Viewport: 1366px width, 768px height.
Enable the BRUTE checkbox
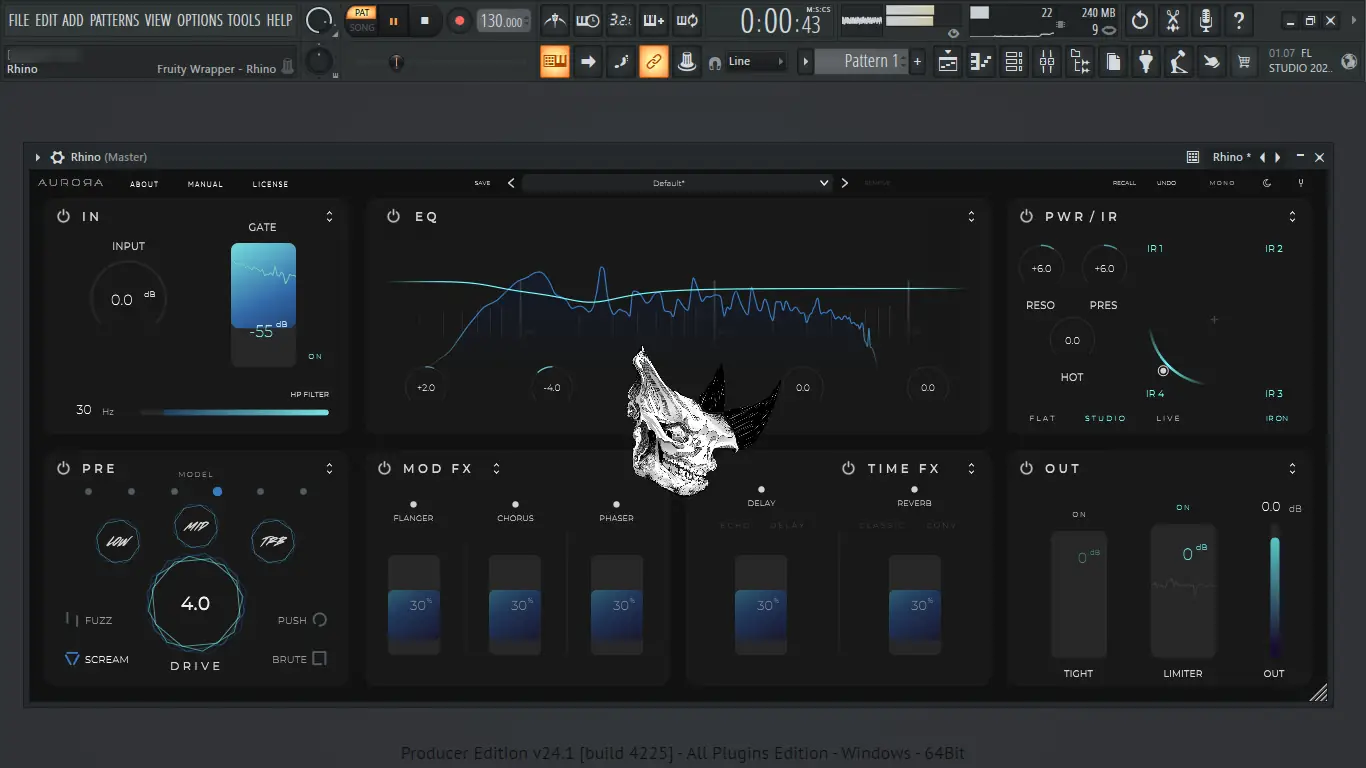point(319,658)
